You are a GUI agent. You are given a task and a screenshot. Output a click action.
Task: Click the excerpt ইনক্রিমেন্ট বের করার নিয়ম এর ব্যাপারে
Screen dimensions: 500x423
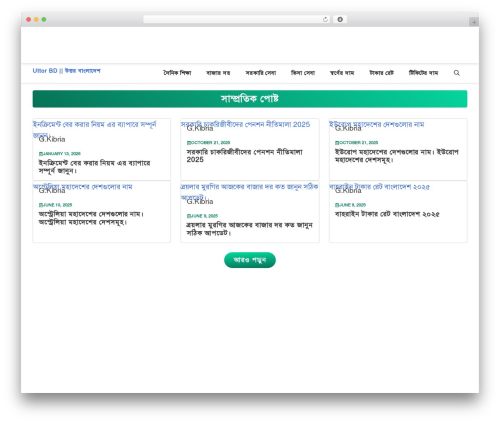tap(95, 167)
